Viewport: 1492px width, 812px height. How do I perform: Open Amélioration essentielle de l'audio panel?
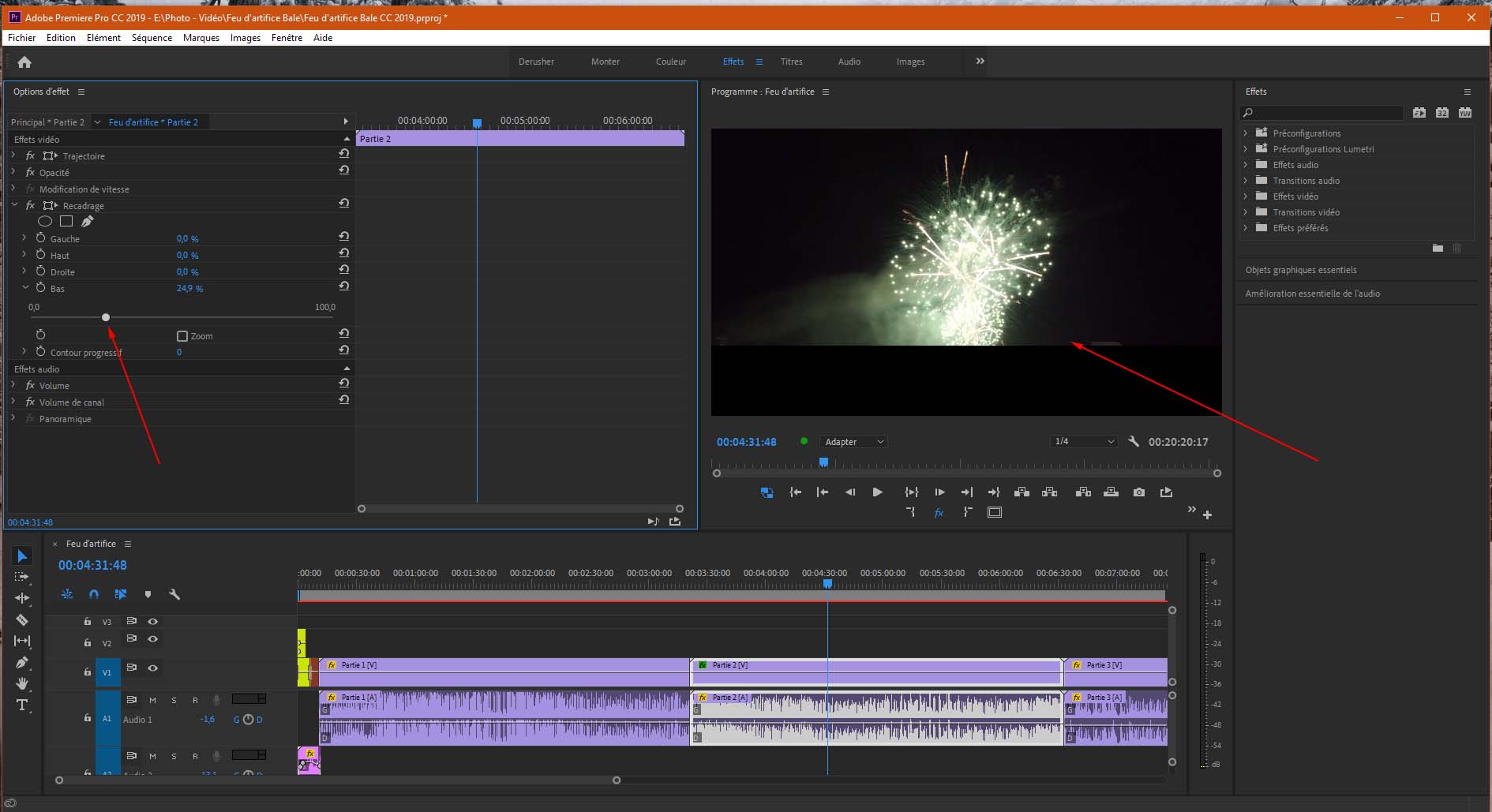pyautogui.click(x=1313, y=294)
